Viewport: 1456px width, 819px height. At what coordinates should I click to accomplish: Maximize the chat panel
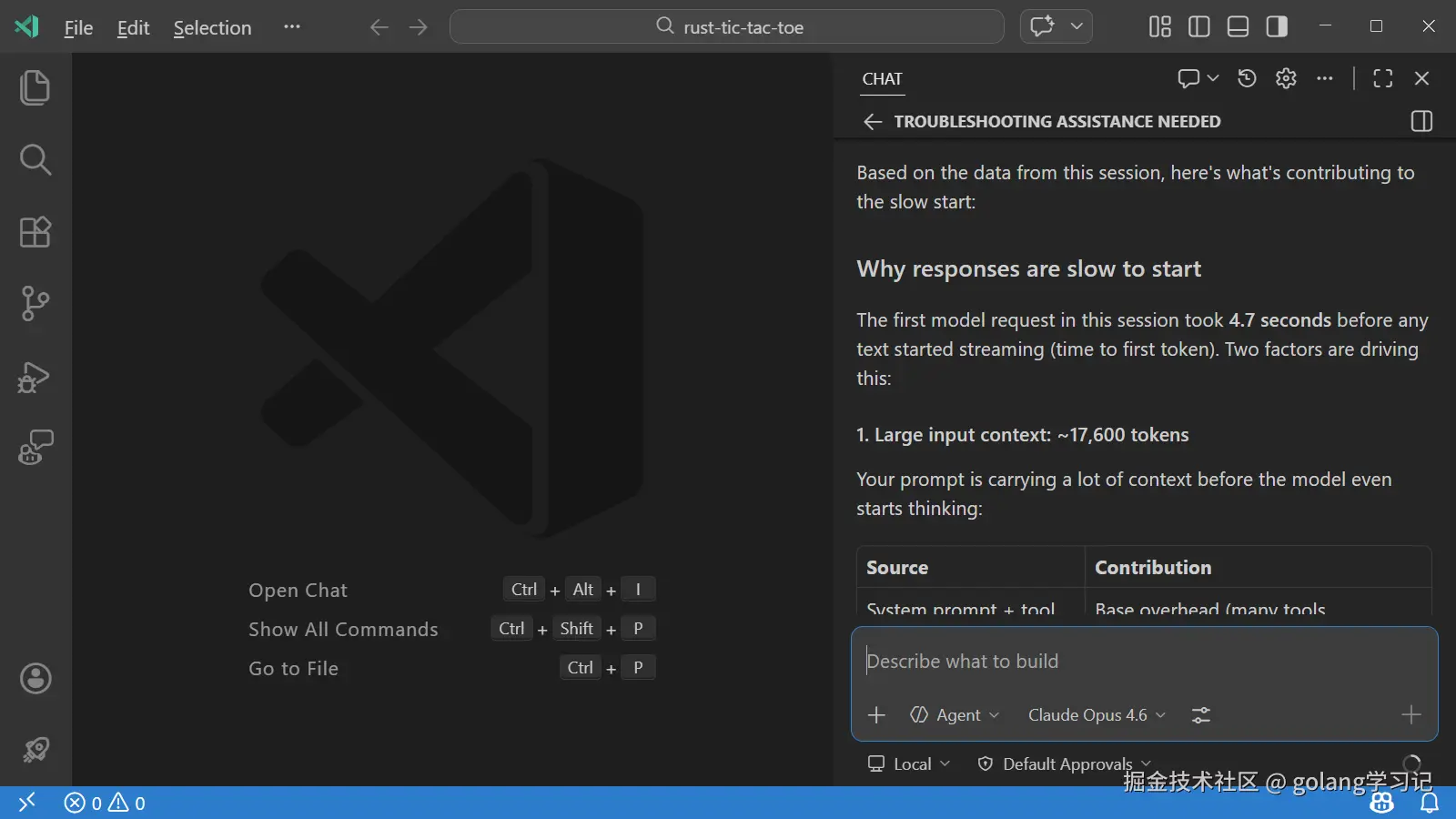[x=1383, y=78]
